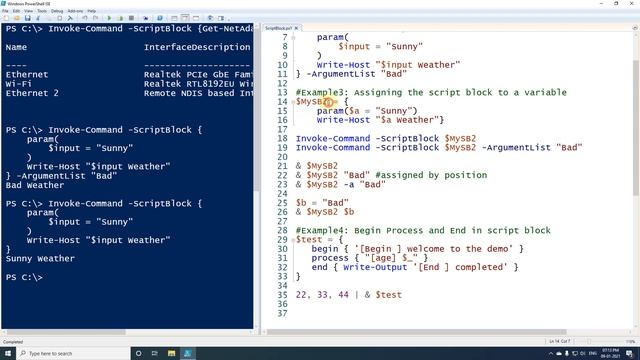Click '& $MySB2 -a "Bad"' on line 23
Image resolution: width=640 pixels, height=360 pixels.
[x=340, y=184]
